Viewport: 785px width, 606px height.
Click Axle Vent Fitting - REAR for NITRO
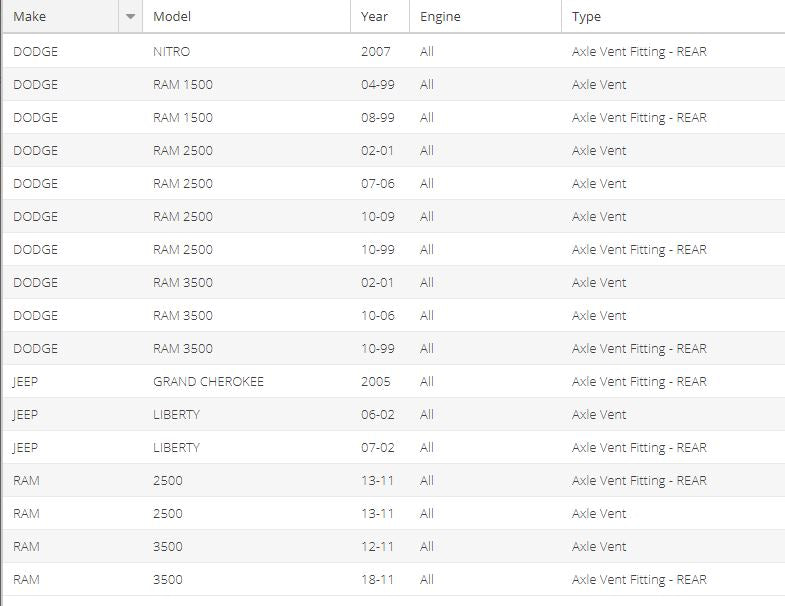click(639, 52)
